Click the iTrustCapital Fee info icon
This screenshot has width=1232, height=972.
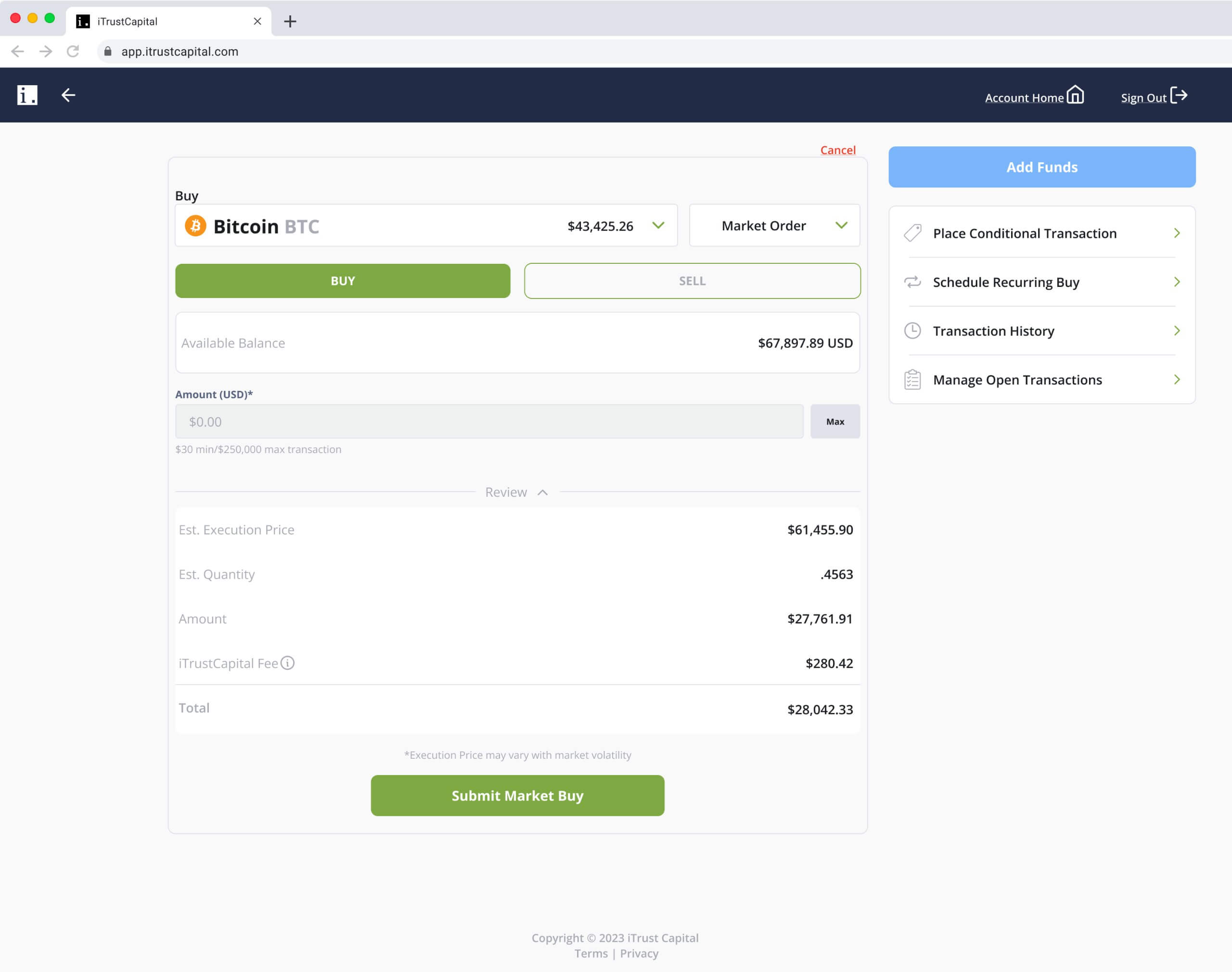(288, 663)
